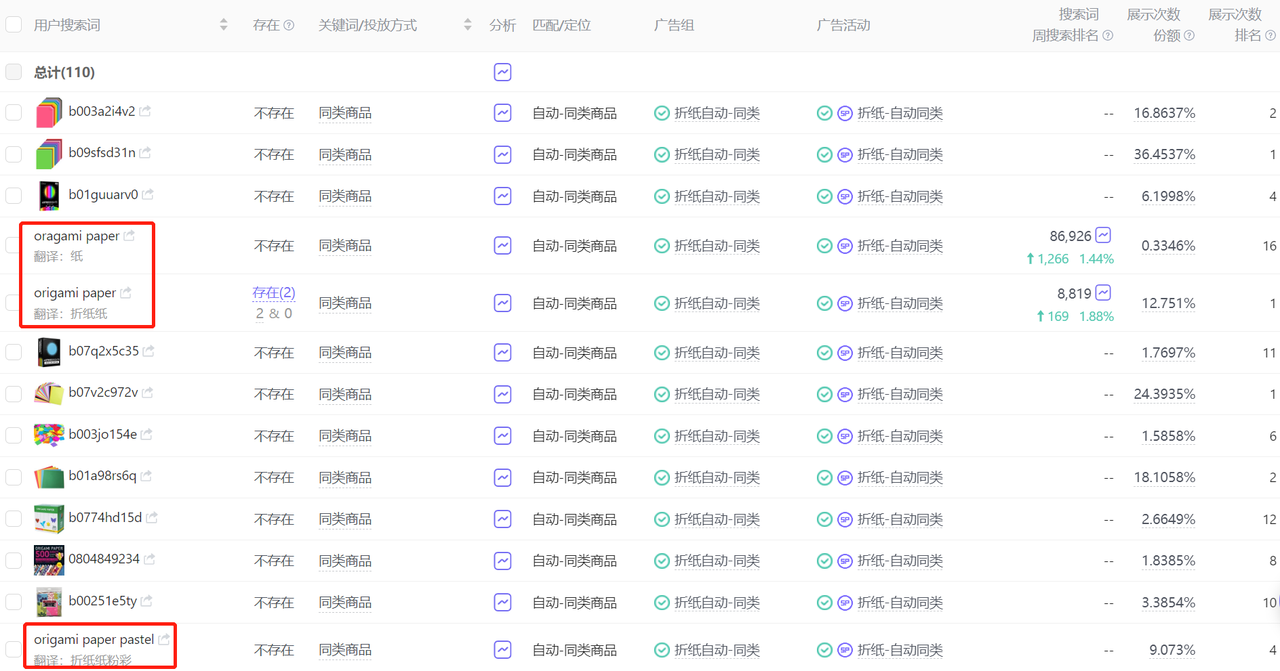View search rank trend chart next to 86,926
1280x671 pixels.
[1103, 236]
